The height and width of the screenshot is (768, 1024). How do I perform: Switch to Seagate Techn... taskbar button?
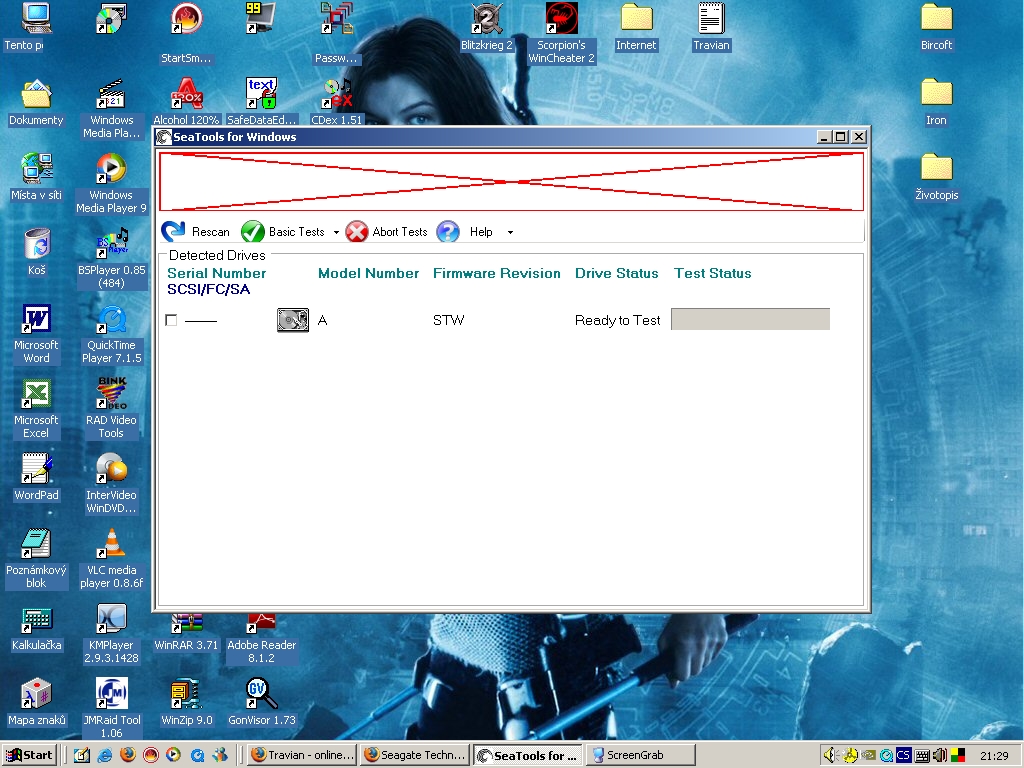click(415, 755)
